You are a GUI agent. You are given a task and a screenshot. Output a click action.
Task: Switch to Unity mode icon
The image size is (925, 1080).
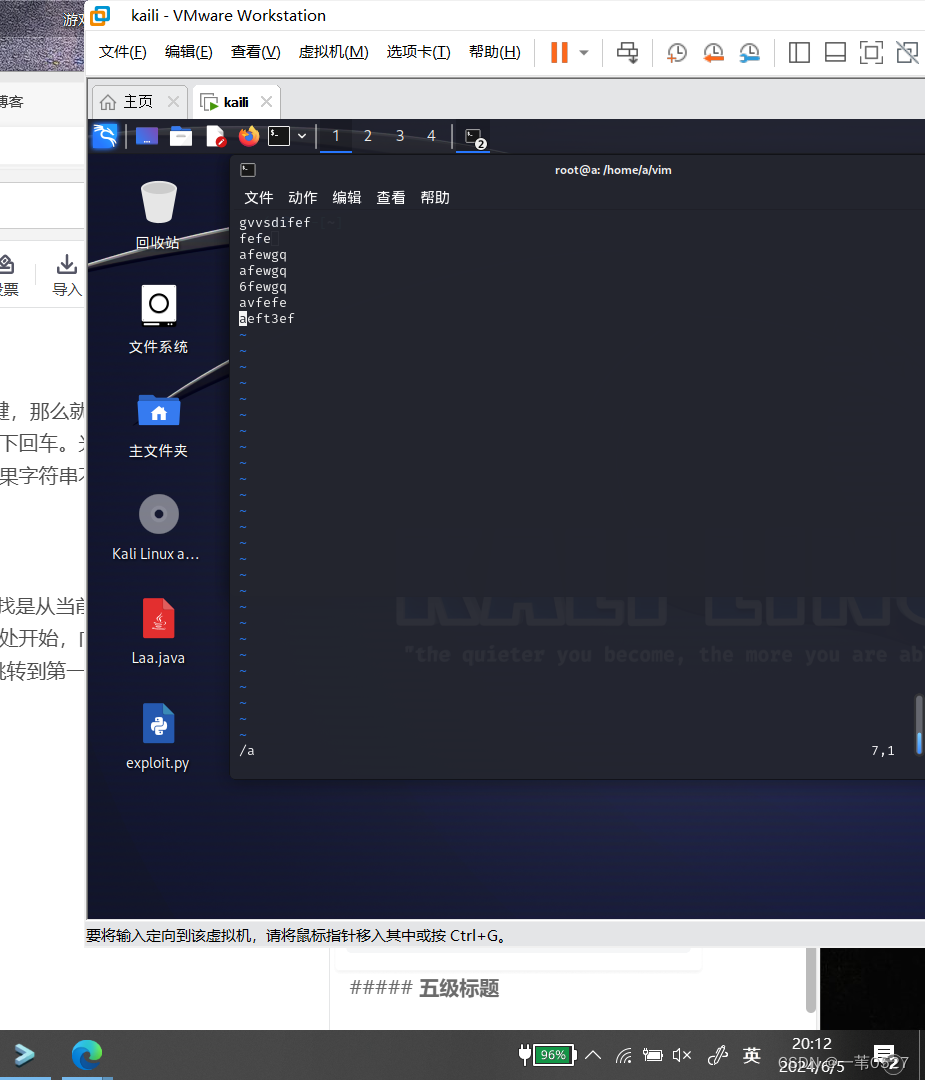[x=907, y=52]
